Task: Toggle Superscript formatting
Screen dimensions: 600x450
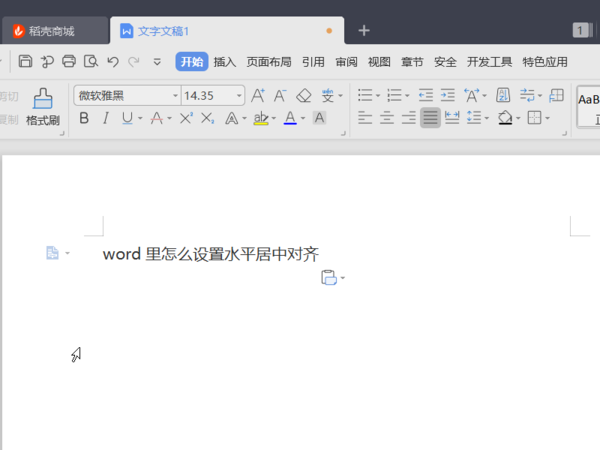Action: 186,118
